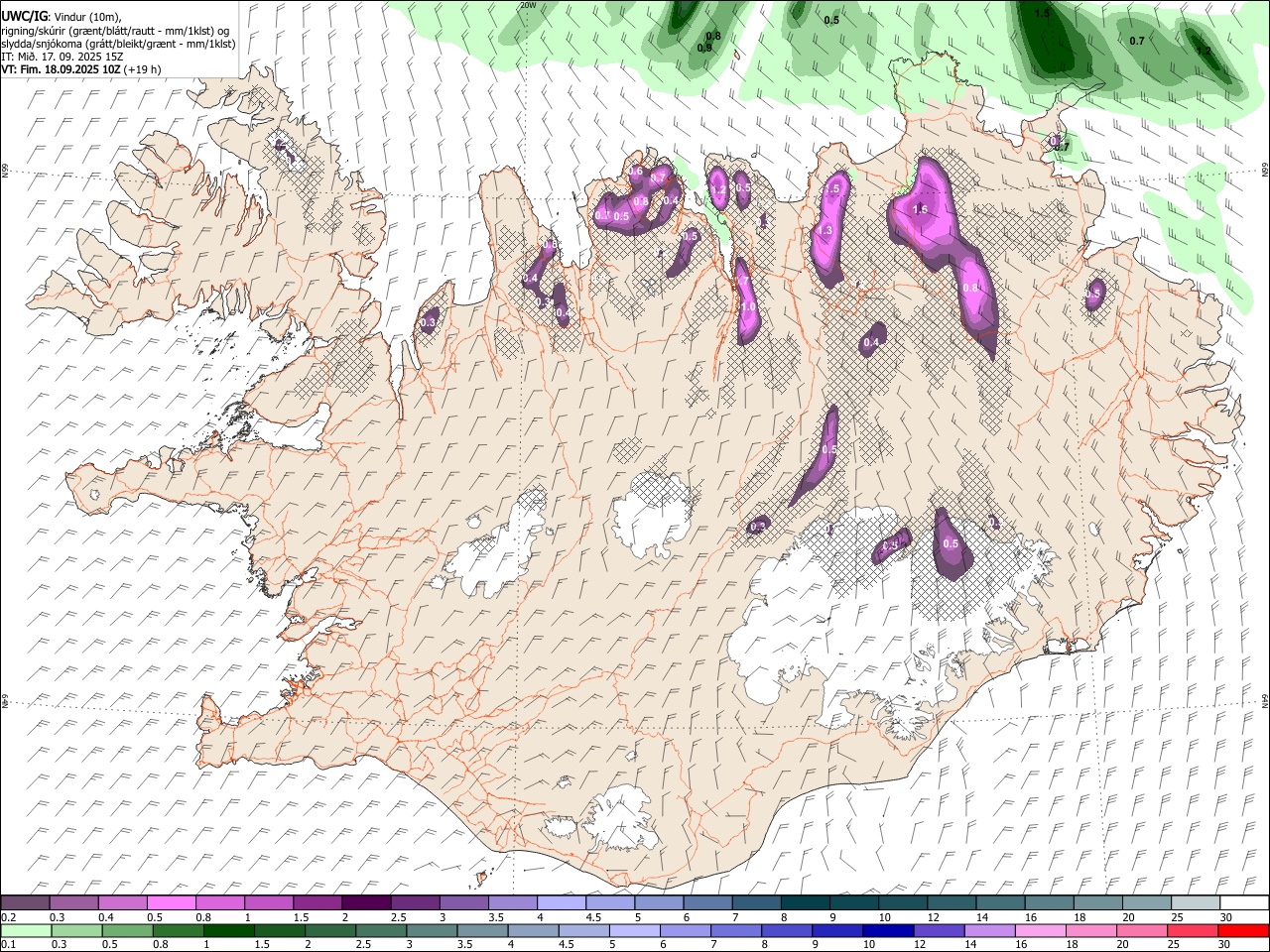1270x952 pixels.
Task: Click the 'Vindur (10m)' header text
Action: click(87, 17)
